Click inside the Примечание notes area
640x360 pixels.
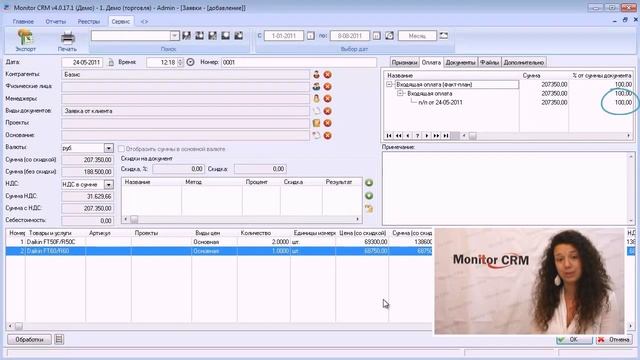(505, 188)
